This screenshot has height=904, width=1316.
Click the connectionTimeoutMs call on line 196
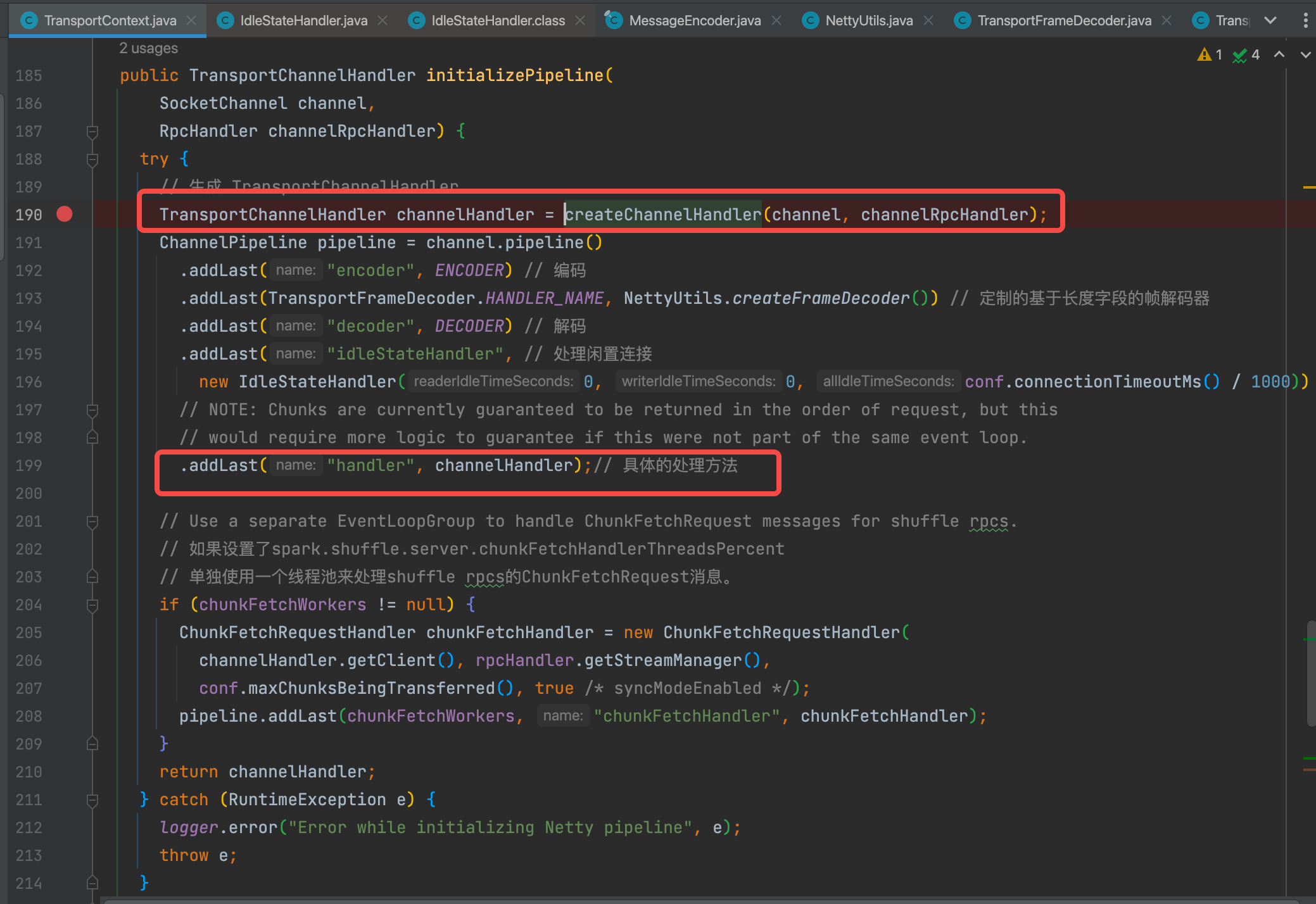coord(1108,382)
